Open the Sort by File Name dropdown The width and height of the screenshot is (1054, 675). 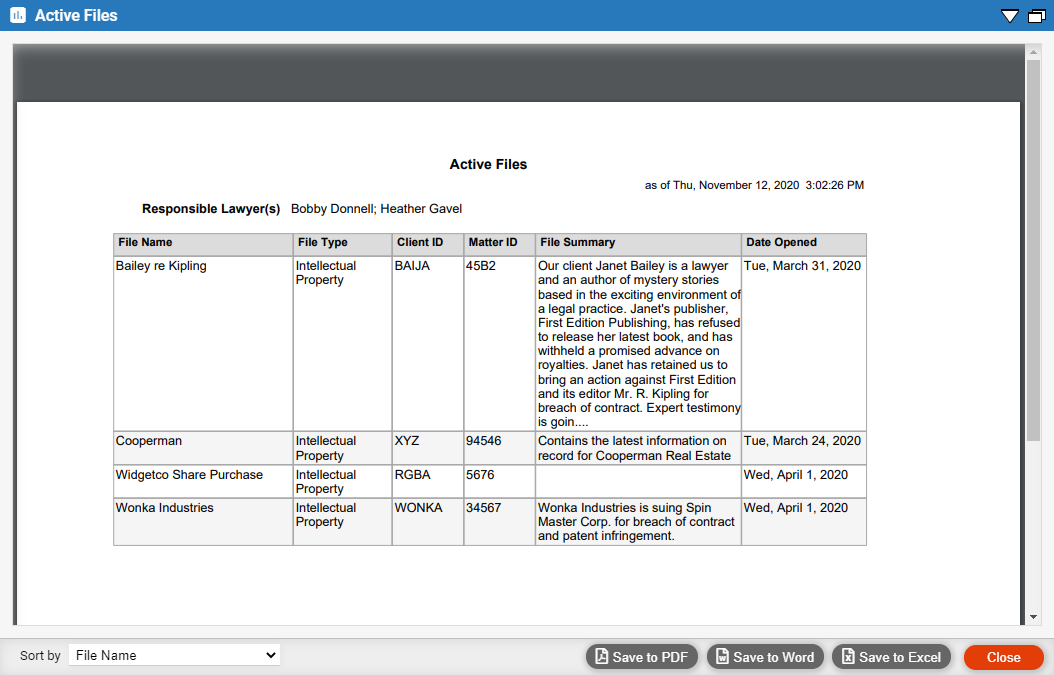click(x=175, y=655)
